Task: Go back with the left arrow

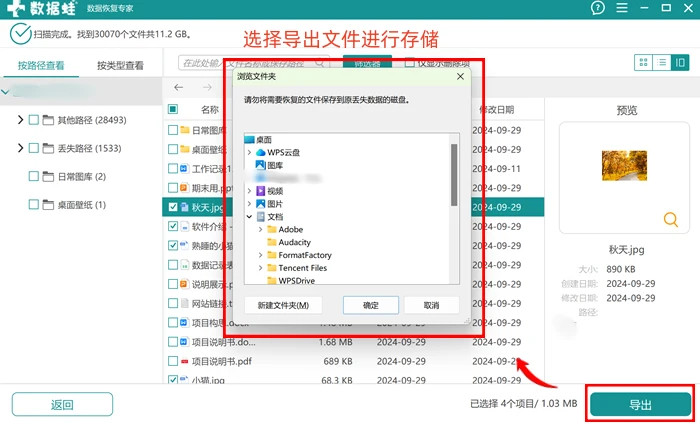Action: 179,87
